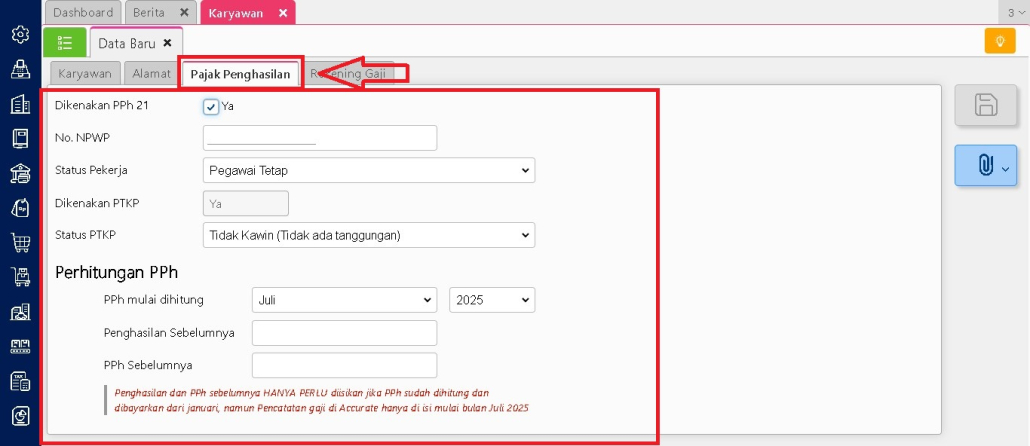The height and width of the screenshot is (446, 1030).
Task: Open the 2025 year dropdown
Action: [492, 300]
